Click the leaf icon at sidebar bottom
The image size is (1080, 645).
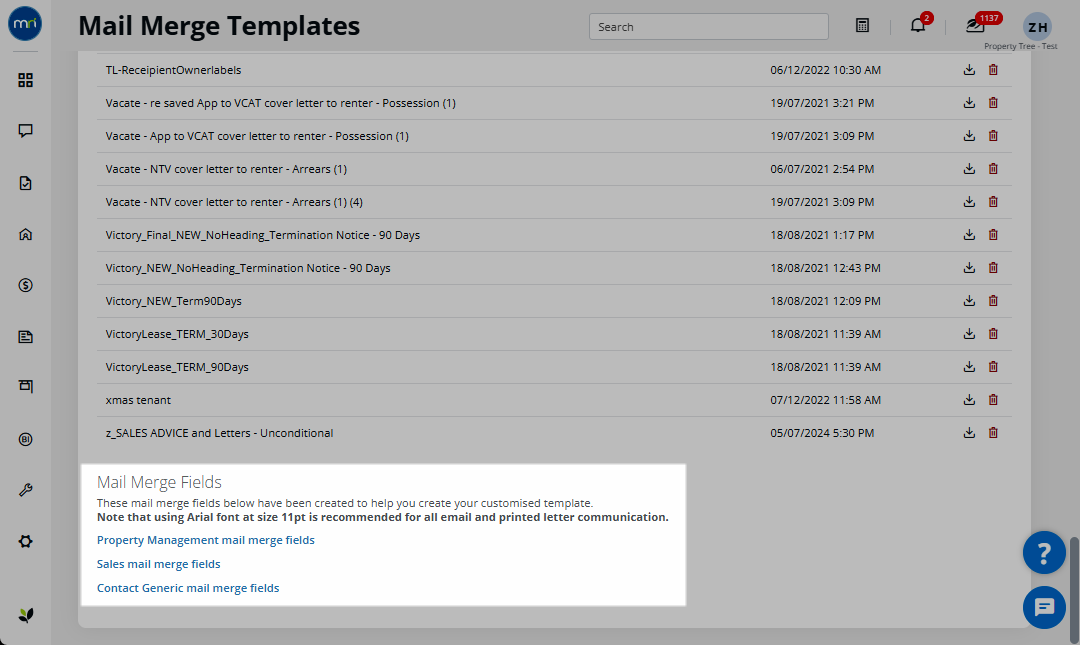tap(25, 615)
